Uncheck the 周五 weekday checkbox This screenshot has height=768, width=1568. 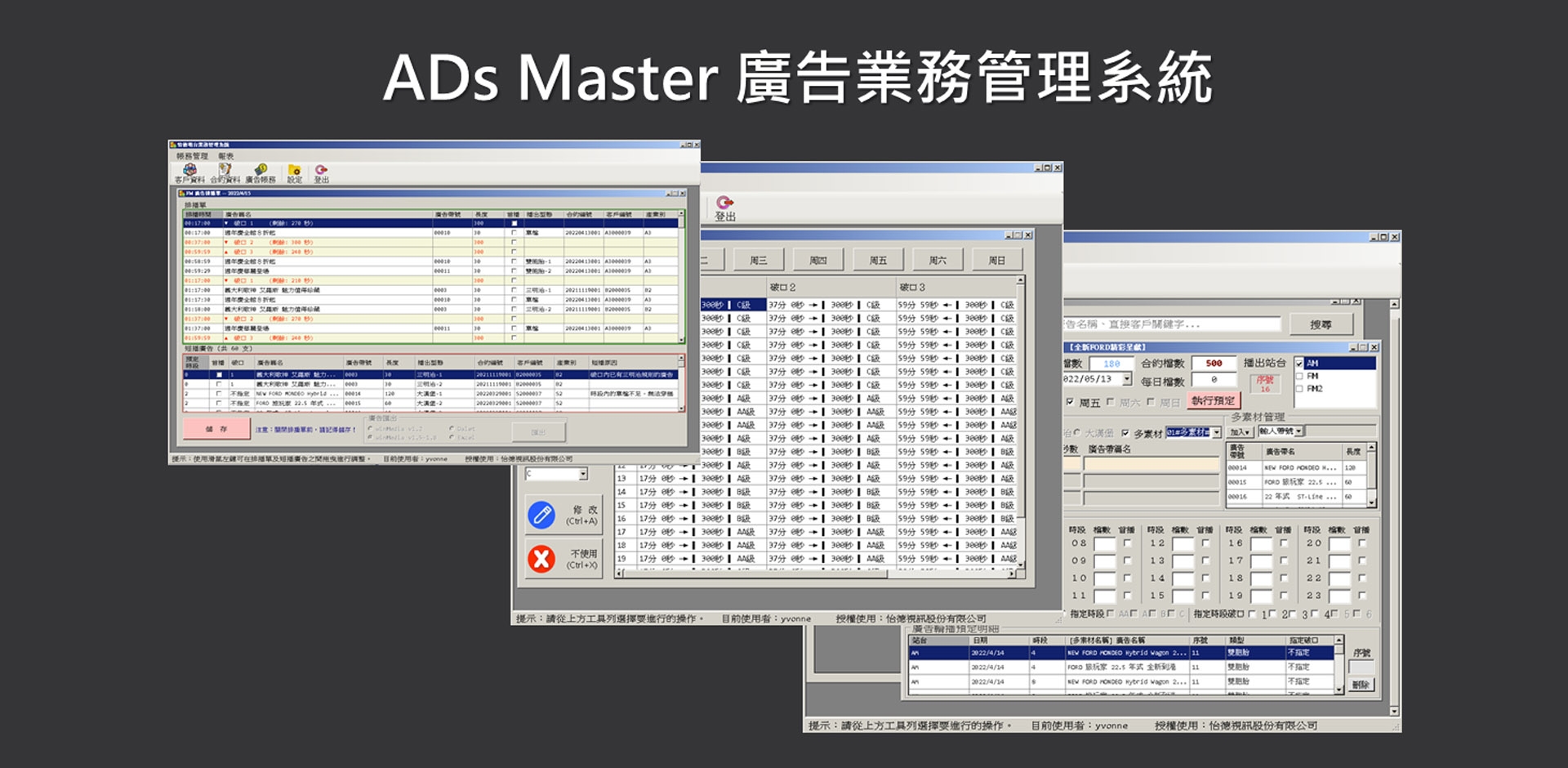coord(1071,402)
